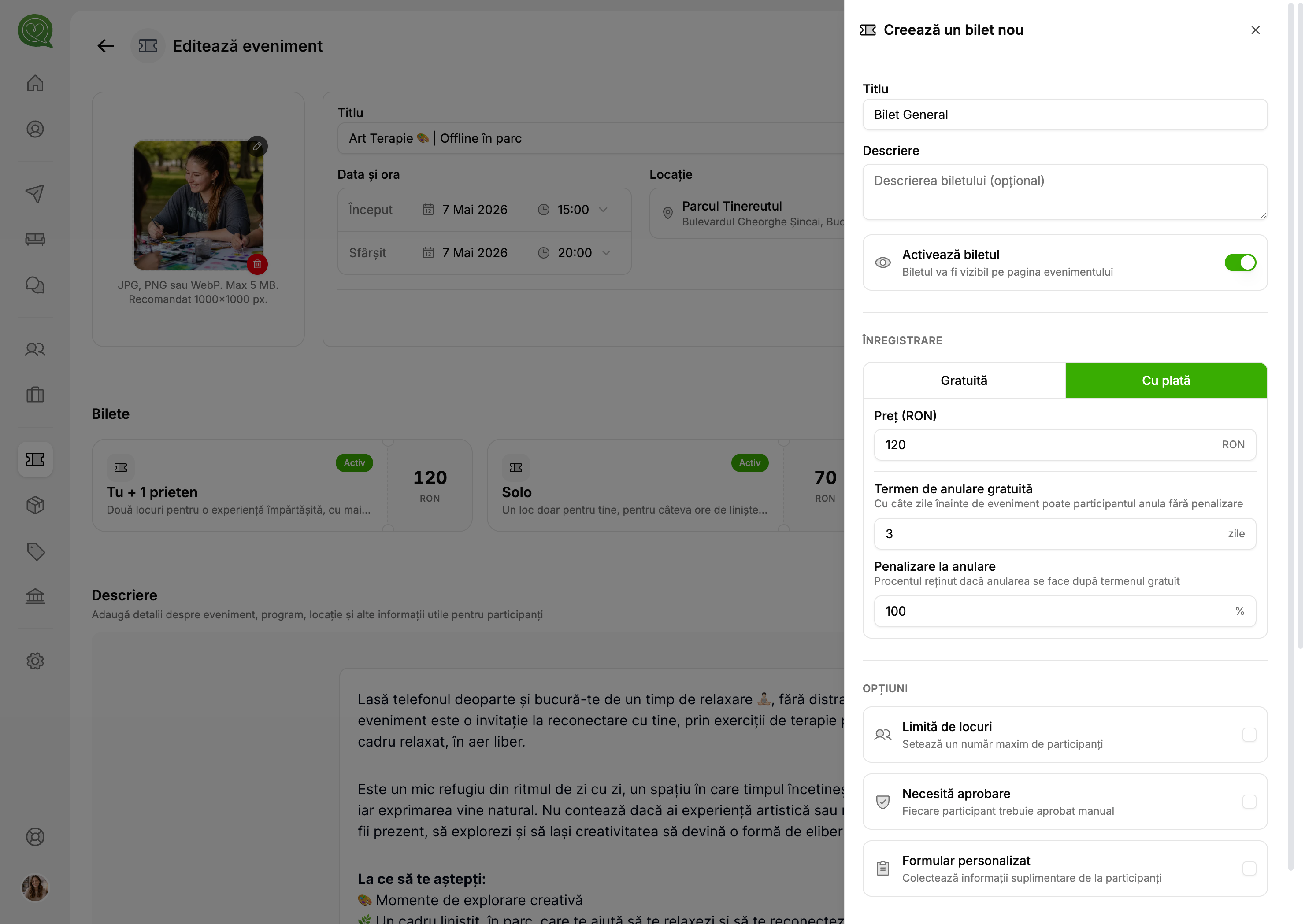
Task: Open the lifebuoy support icon
Action: [35, 837]
